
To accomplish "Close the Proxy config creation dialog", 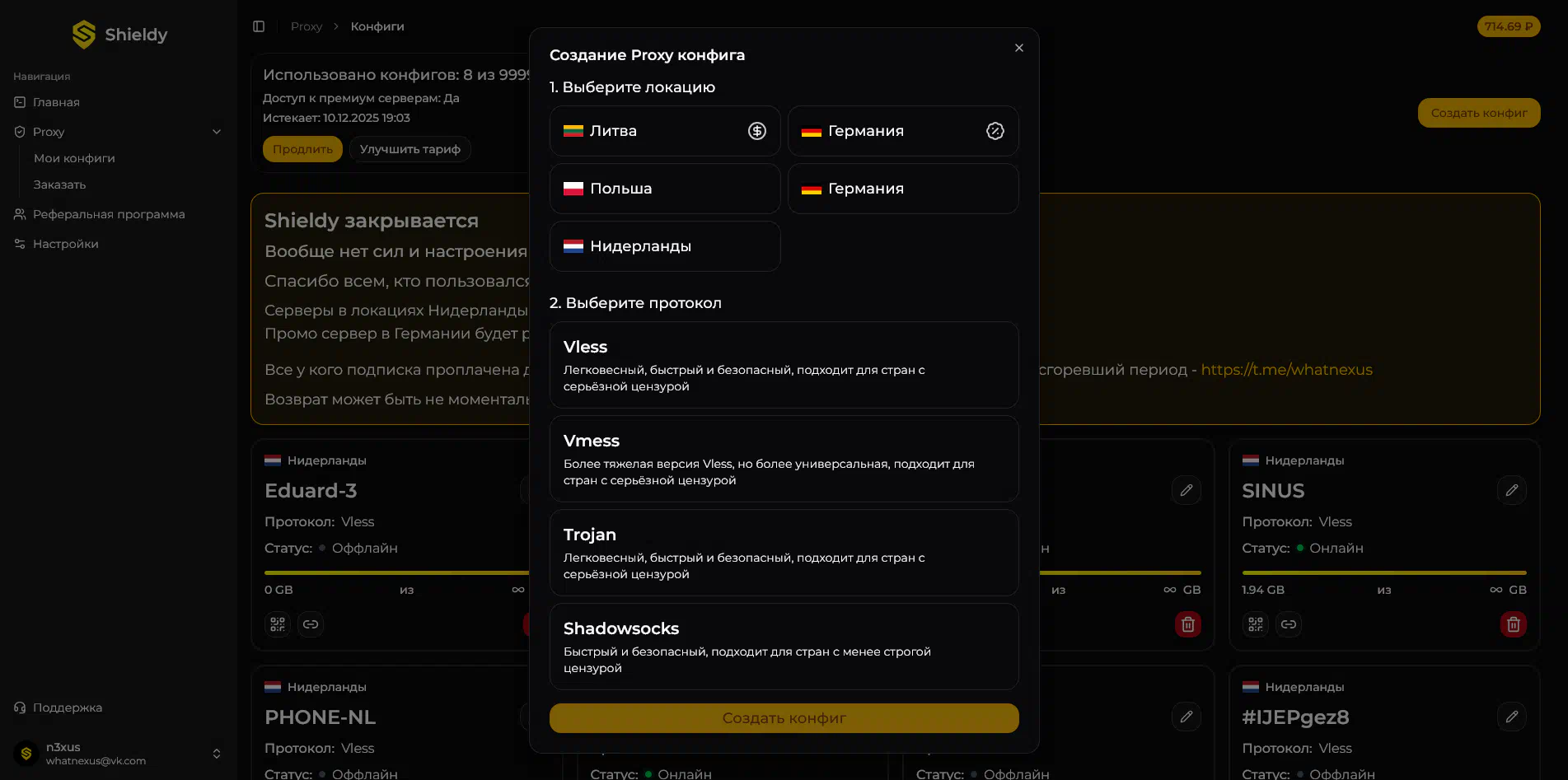I will coord(1019,48).
